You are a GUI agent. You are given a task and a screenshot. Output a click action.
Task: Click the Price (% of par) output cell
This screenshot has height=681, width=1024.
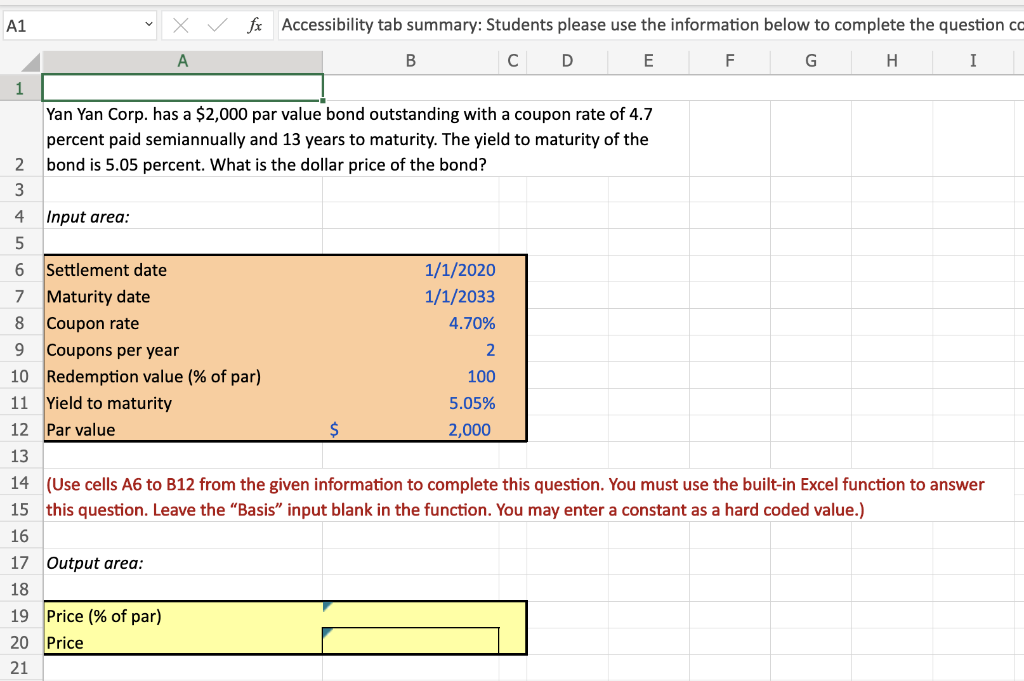pyautogui.click(x=410, y=616)
